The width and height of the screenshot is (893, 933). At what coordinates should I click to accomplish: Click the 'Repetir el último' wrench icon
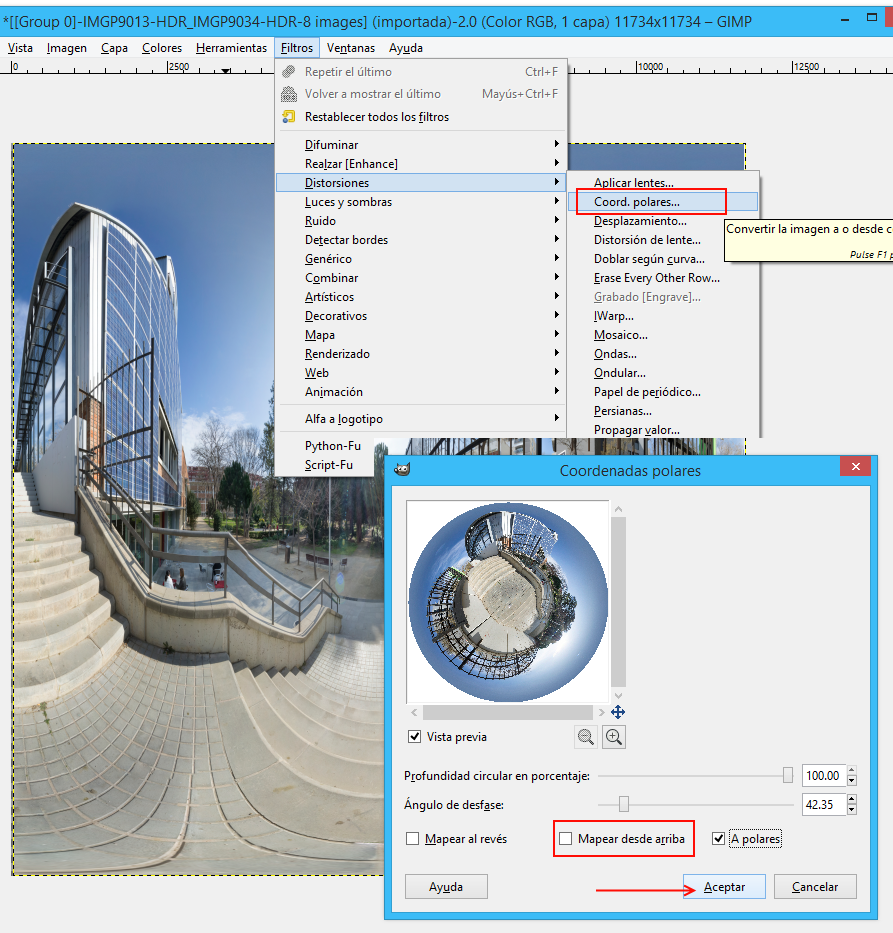(x=289, y=72)
